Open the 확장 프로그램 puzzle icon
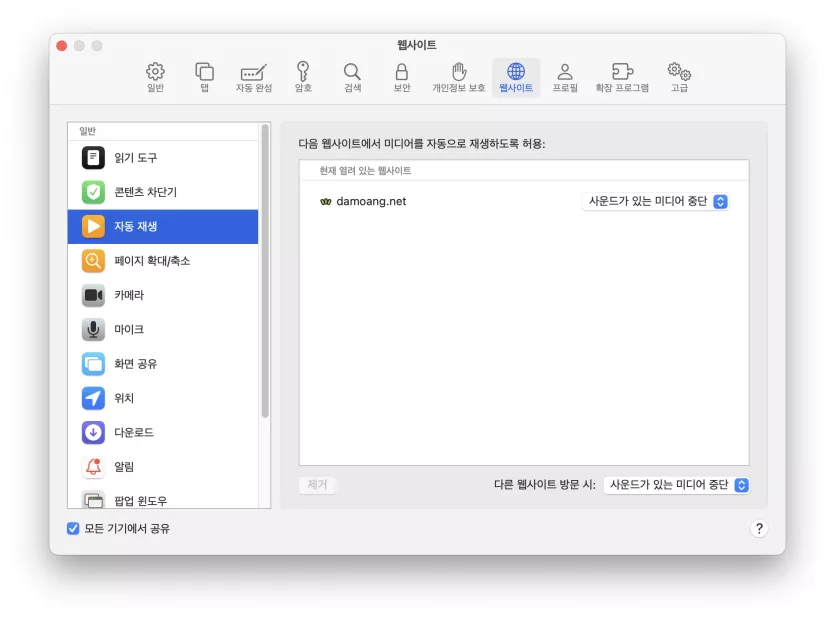 click(x=622, y=77)
